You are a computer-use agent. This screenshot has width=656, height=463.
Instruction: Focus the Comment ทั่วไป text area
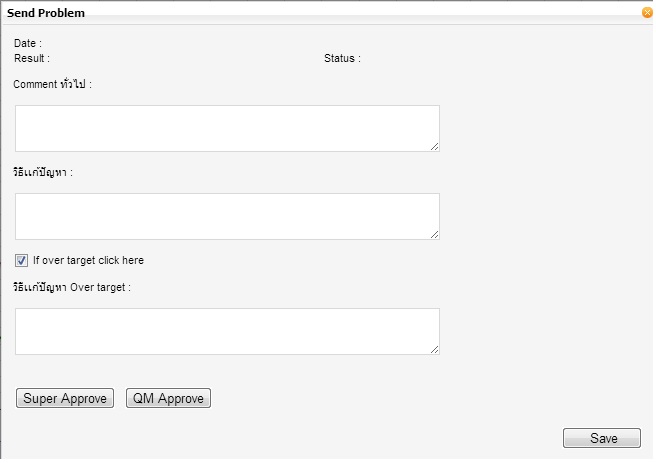227,128
